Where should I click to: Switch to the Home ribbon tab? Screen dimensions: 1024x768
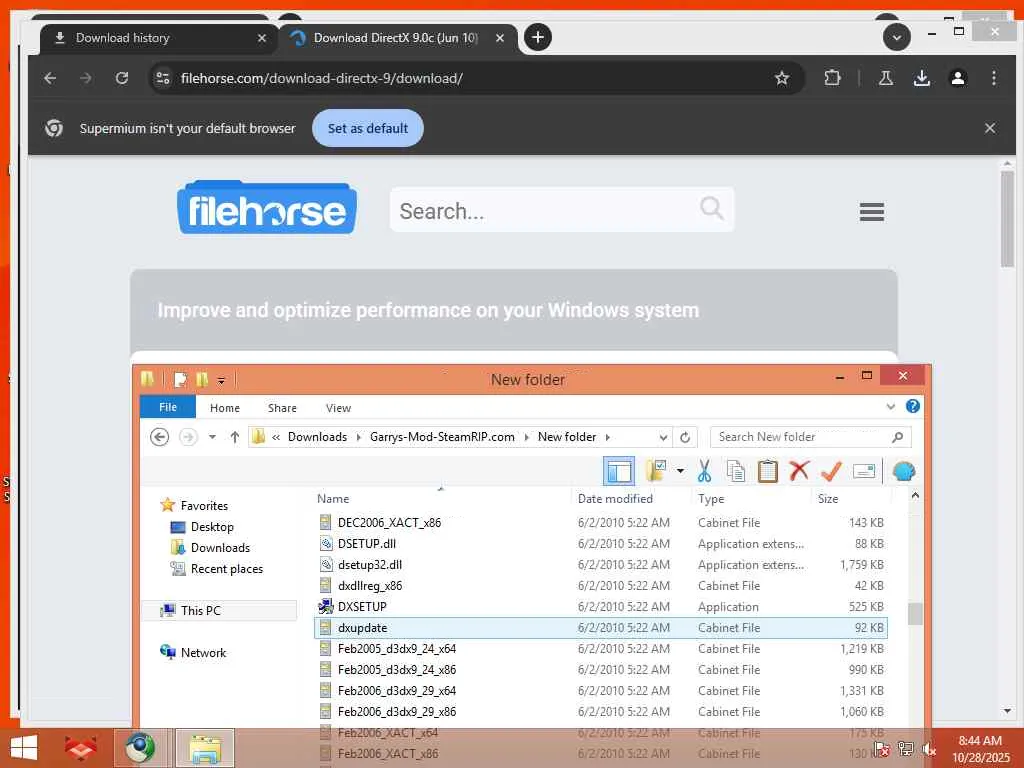coord(225,408)
